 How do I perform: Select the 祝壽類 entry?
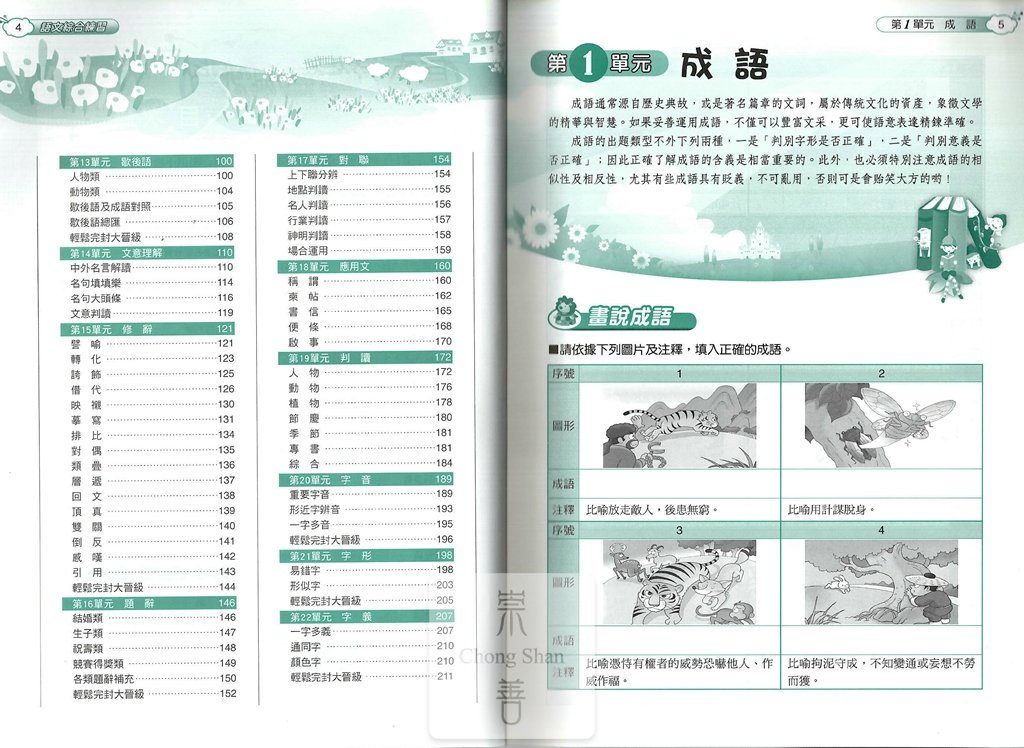click(x=153, y=648)
